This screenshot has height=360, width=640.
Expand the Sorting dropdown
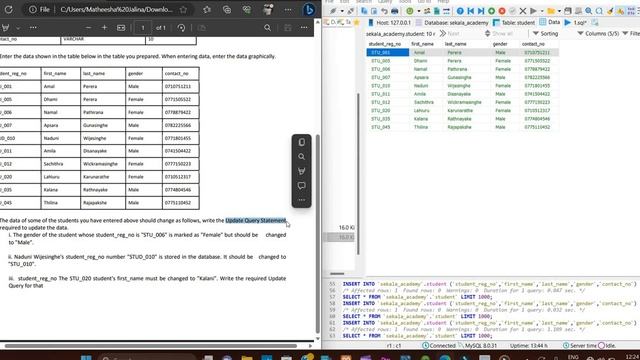tap(545, 33)
